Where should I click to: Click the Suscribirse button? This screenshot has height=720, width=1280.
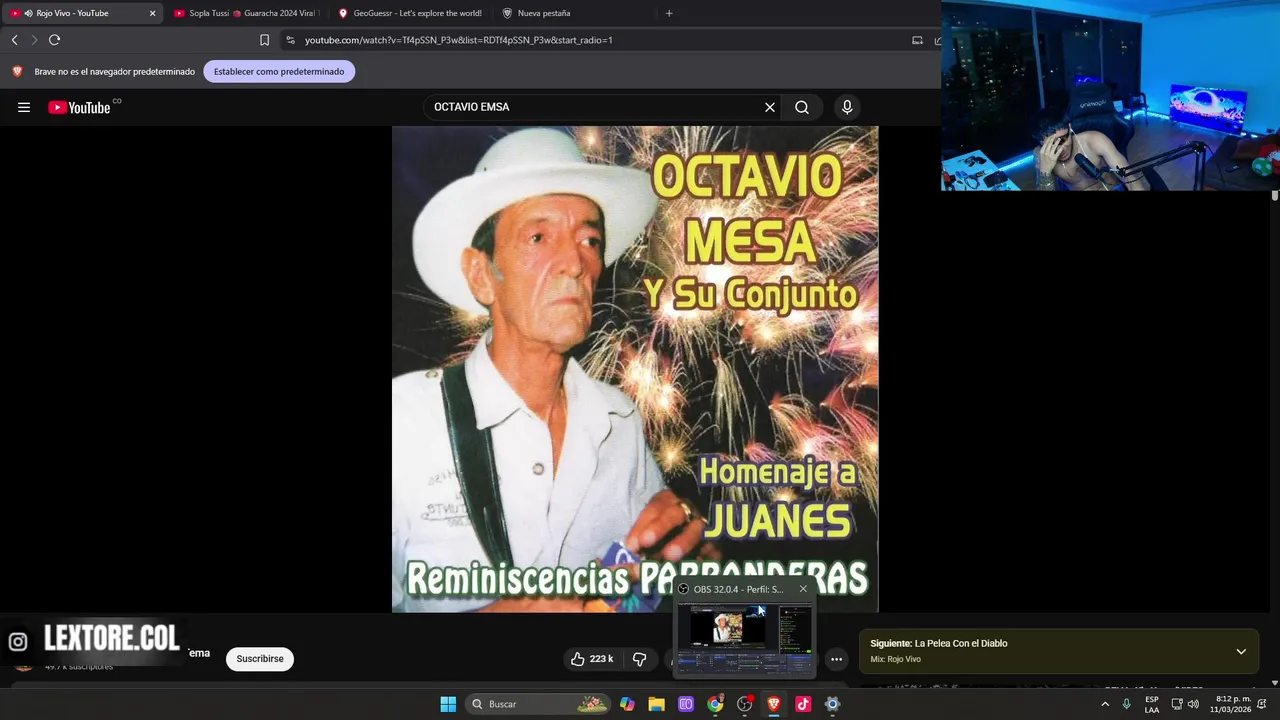pos(260,659)
